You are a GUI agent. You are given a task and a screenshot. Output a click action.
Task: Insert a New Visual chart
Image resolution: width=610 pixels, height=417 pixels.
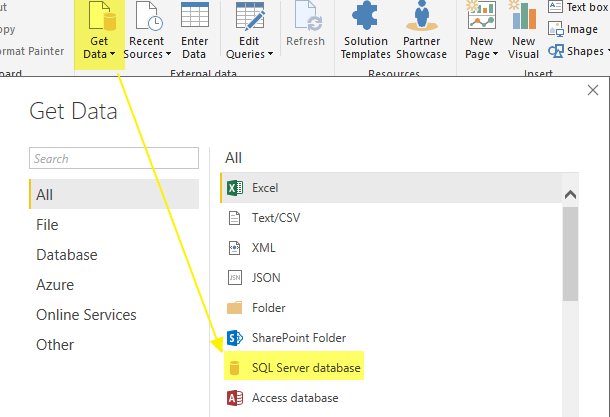click(524, 31)
